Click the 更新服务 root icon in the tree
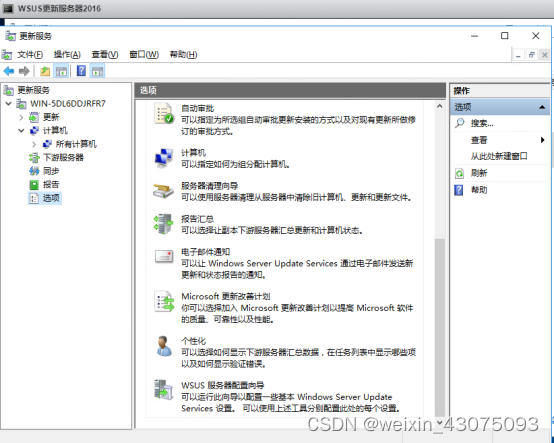Image resolution: width=554 pixels, height=443 pixels. pos(8,90)
